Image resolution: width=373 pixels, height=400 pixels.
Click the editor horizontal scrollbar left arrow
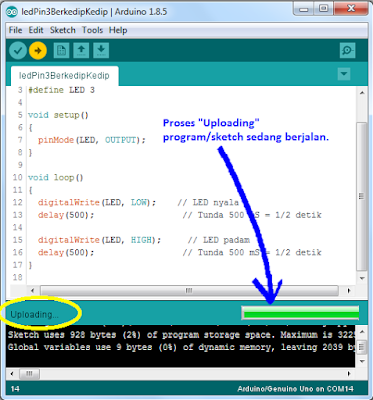point(32,291)
